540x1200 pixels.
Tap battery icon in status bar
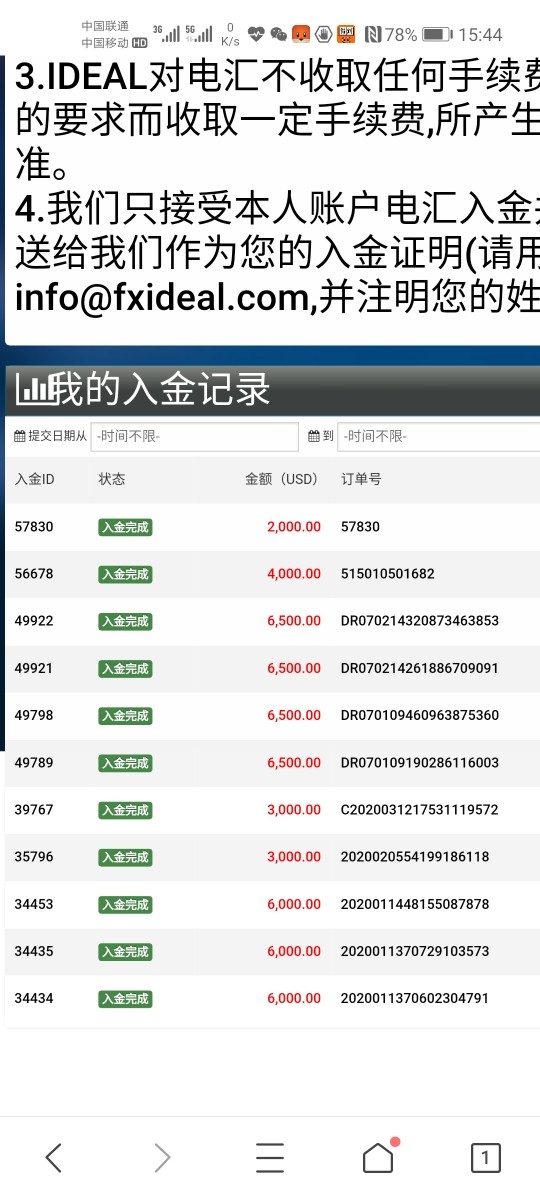[436, 34]
